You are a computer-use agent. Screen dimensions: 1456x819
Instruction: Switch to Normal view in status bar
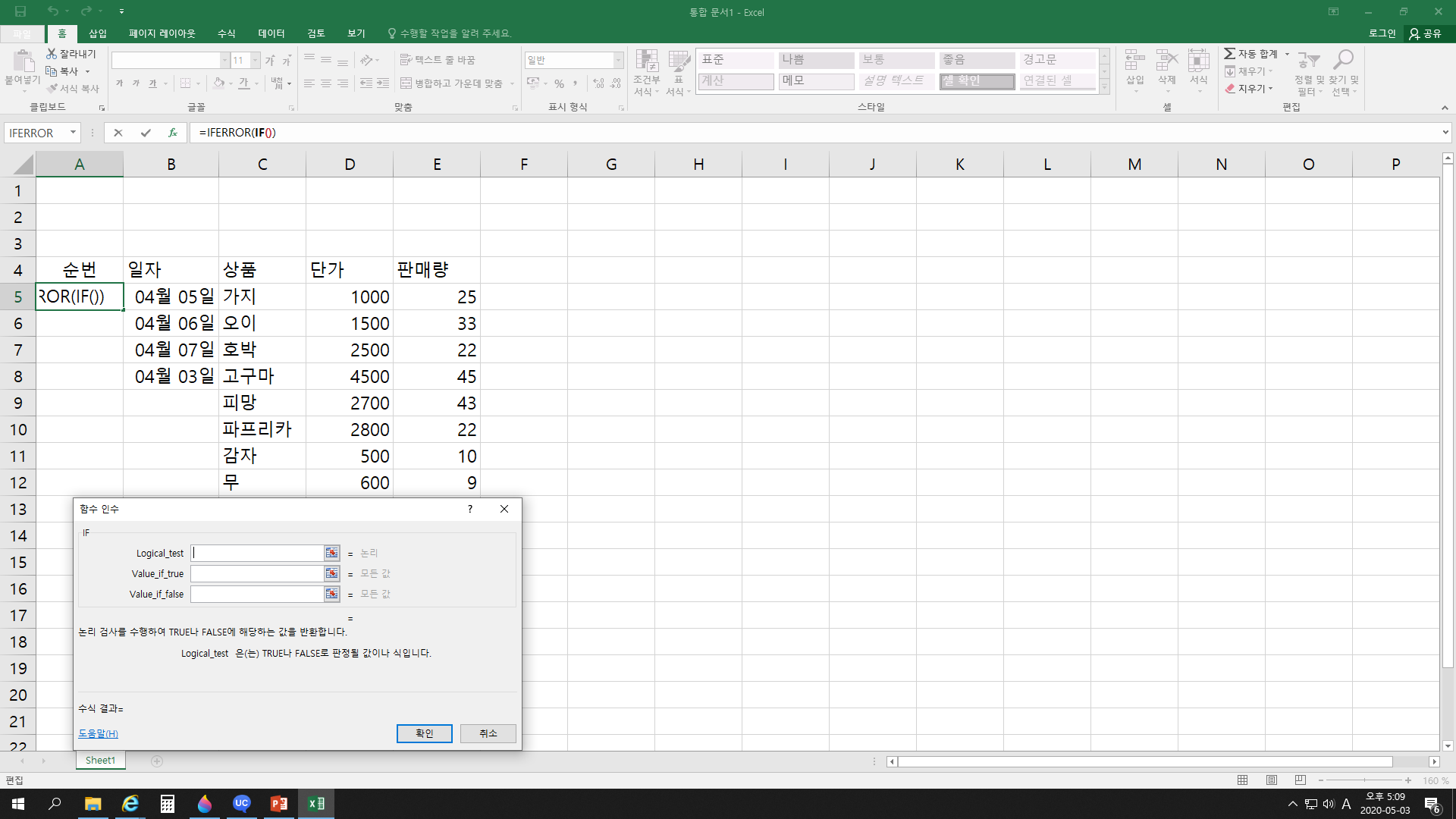click(1242, 780)
